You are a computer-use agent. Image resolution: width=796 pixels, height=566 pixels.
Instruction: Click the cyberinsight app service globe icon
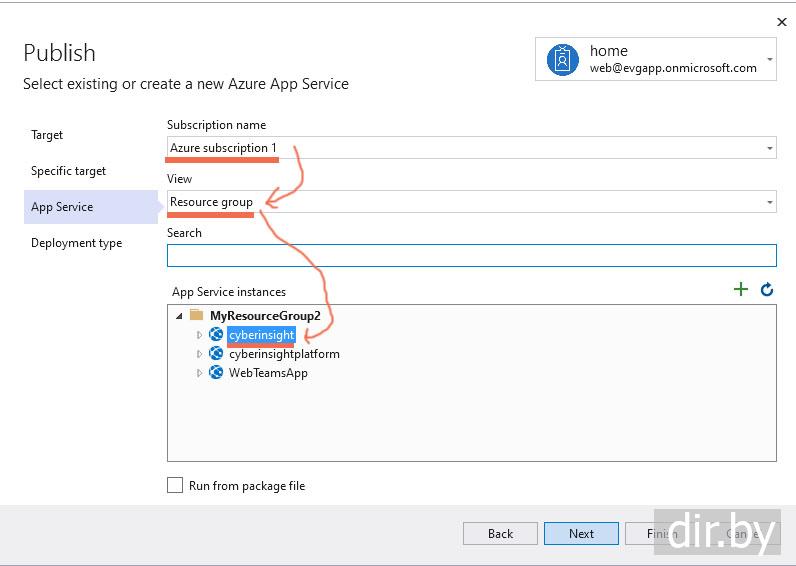tap(216, 335)
